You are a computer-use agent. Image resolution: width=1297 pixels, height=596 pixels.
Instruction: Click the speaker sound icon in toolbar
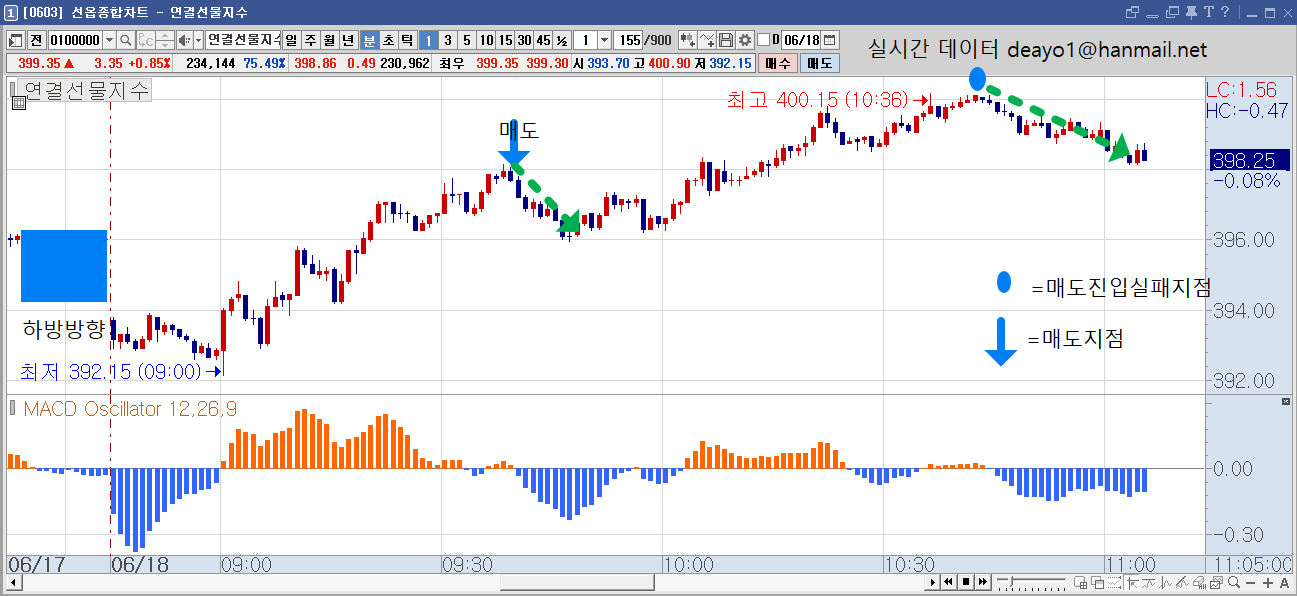183,40
